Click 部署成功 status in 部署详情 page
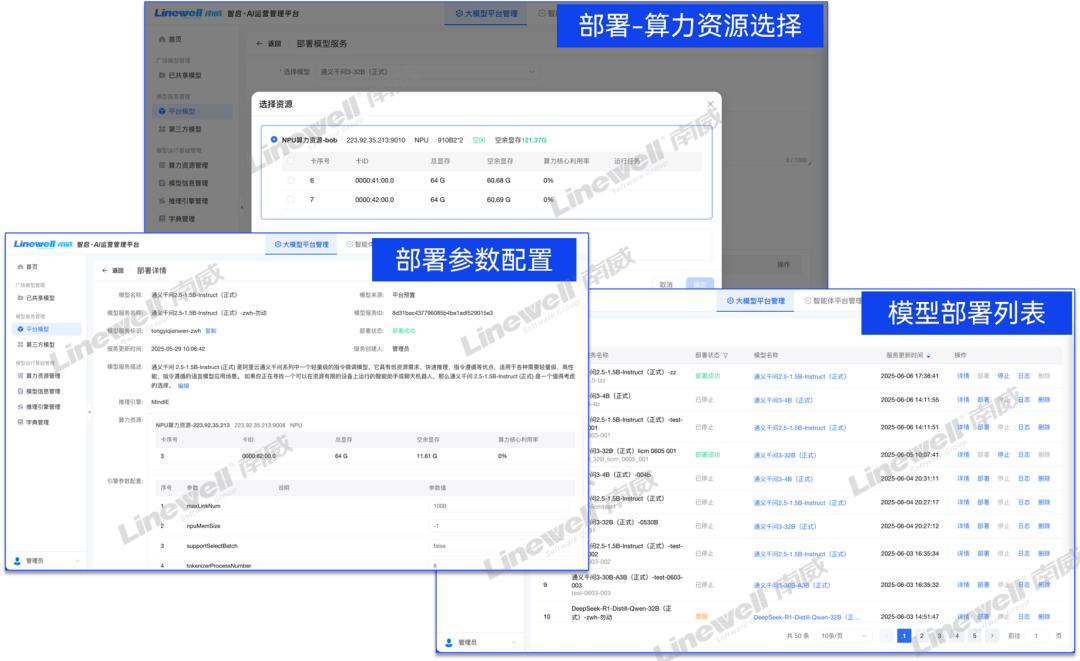 click(x=404, y=330)
